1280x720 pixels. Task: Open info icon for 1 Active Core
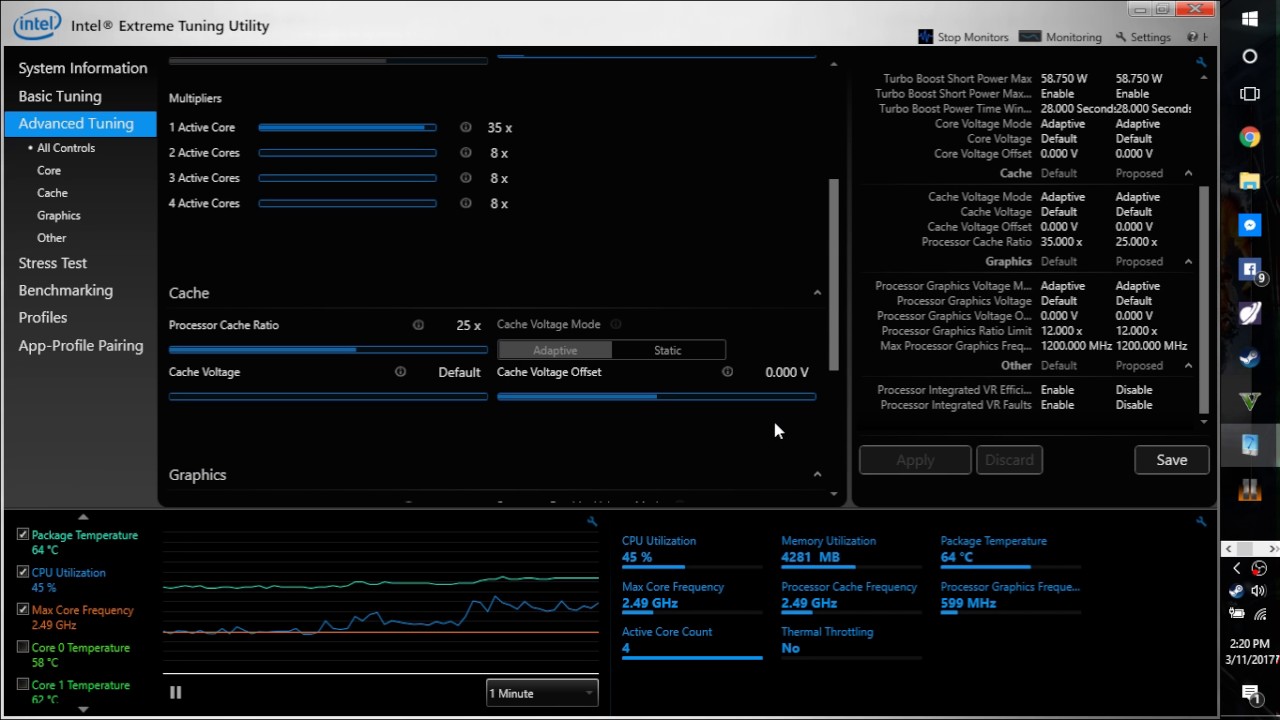465,127
